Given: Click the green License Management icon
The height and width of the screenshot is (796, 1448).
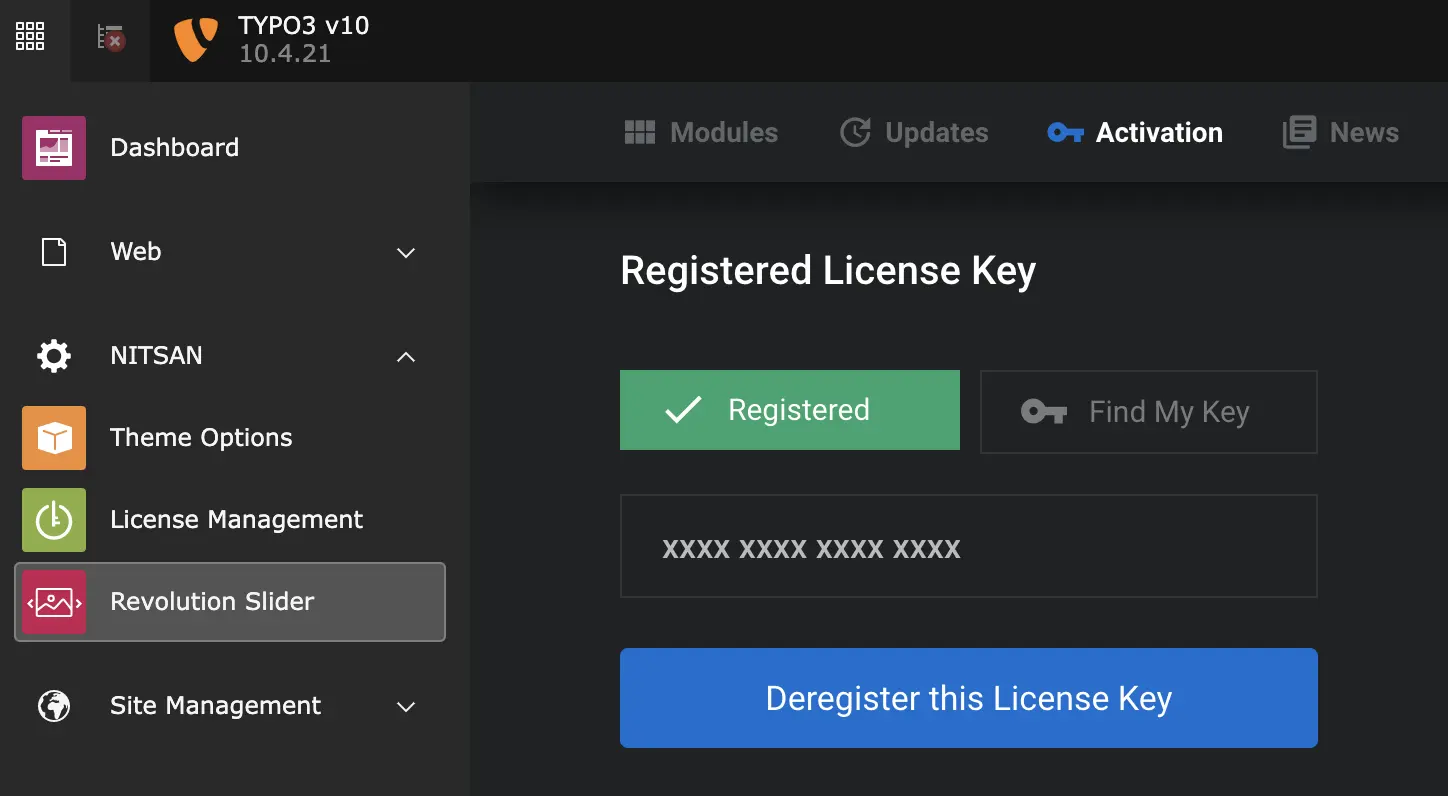Looking at the screenshot, I should click(54, 520).
